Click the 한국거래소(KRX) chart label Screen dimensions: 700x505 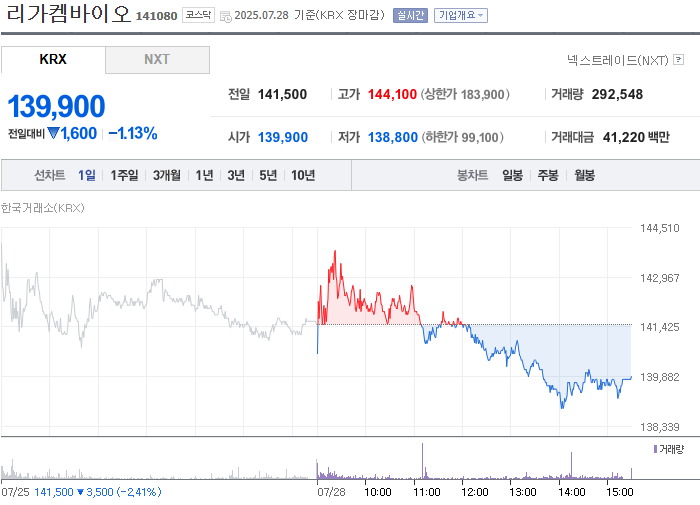43,208
